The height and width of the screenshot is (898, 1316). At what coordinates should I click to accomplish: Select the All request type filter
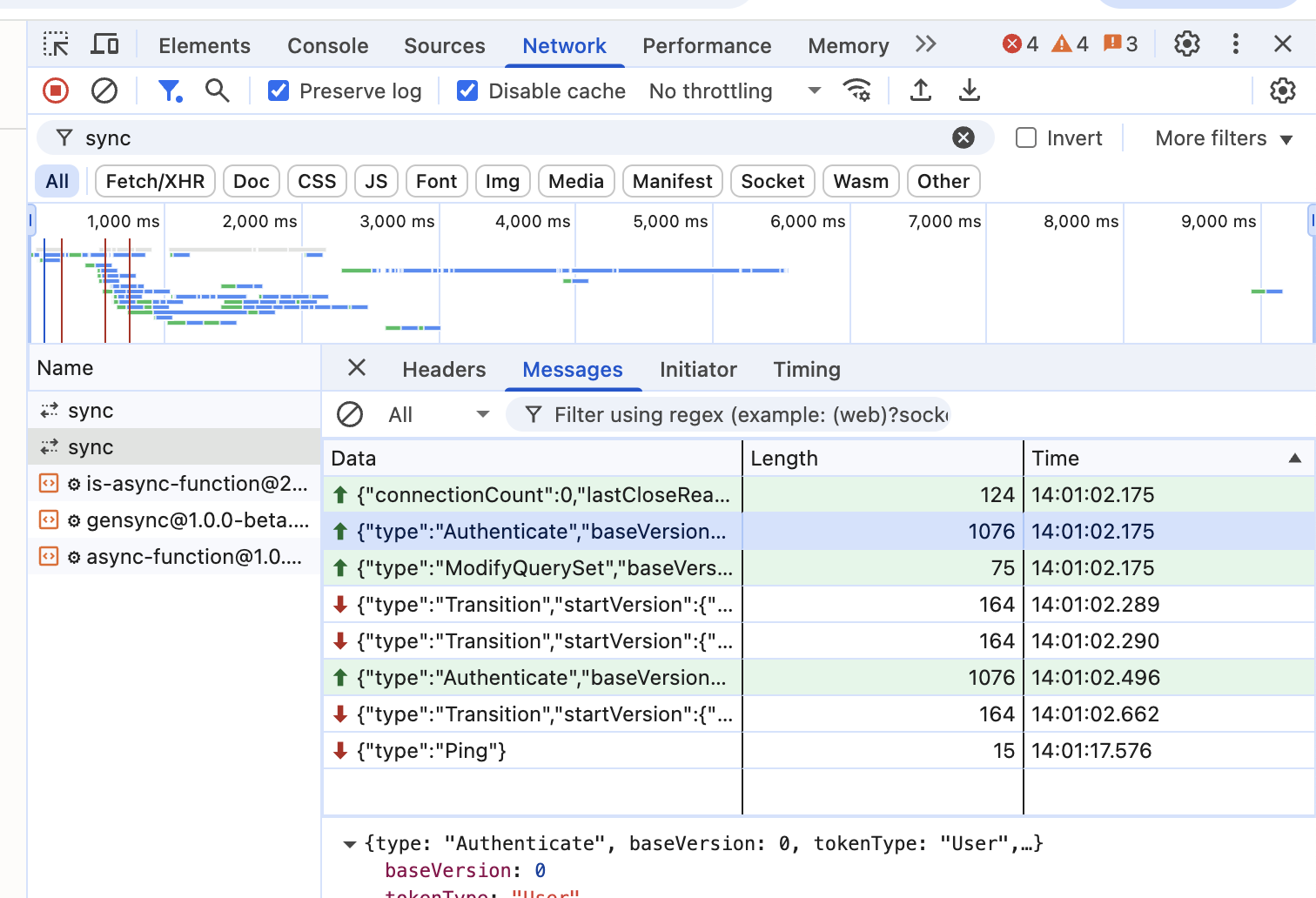pyautogui.click(x=57, y=181)
